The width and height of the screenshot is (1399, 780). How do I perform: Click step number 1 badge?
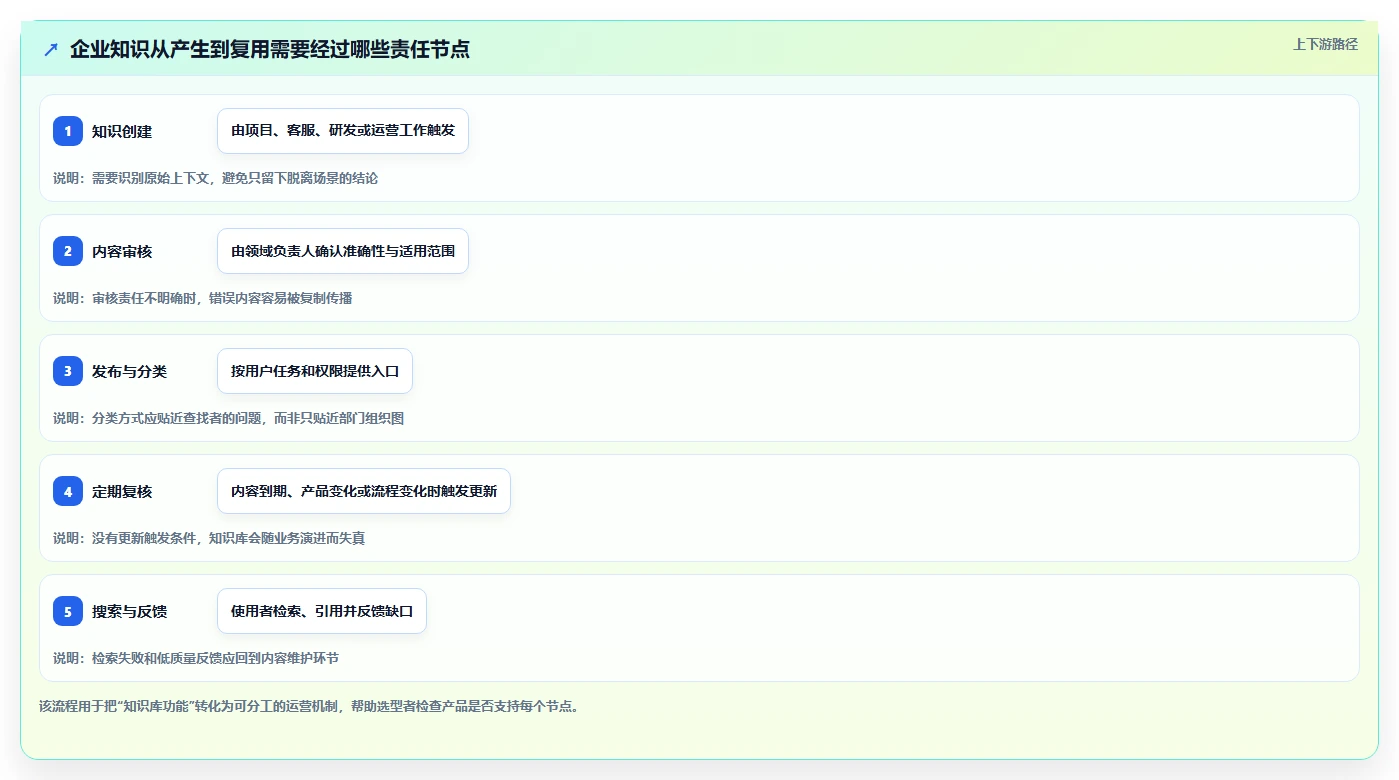click(68, 131)
